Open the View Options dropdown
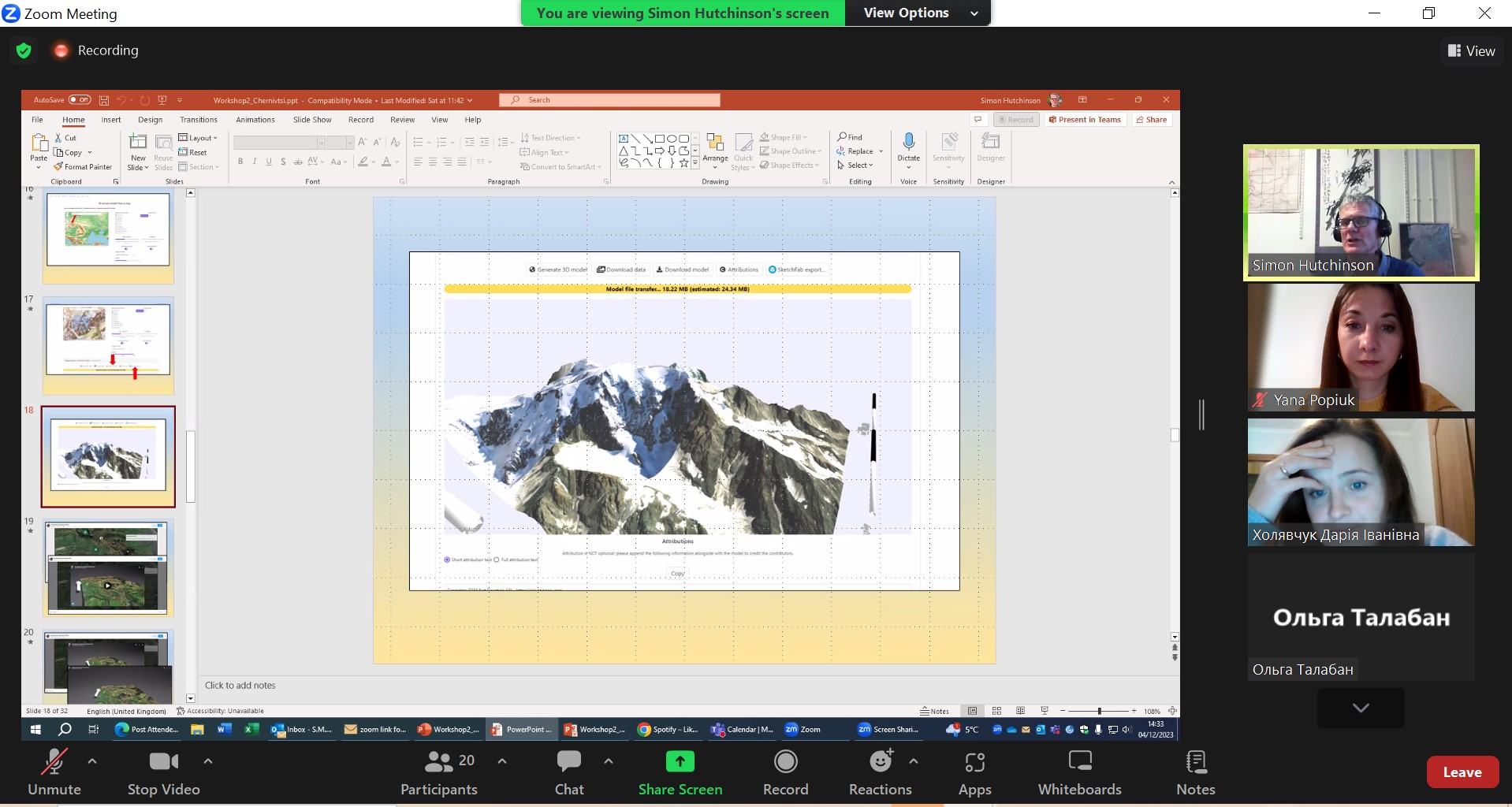 pos(918,13)
